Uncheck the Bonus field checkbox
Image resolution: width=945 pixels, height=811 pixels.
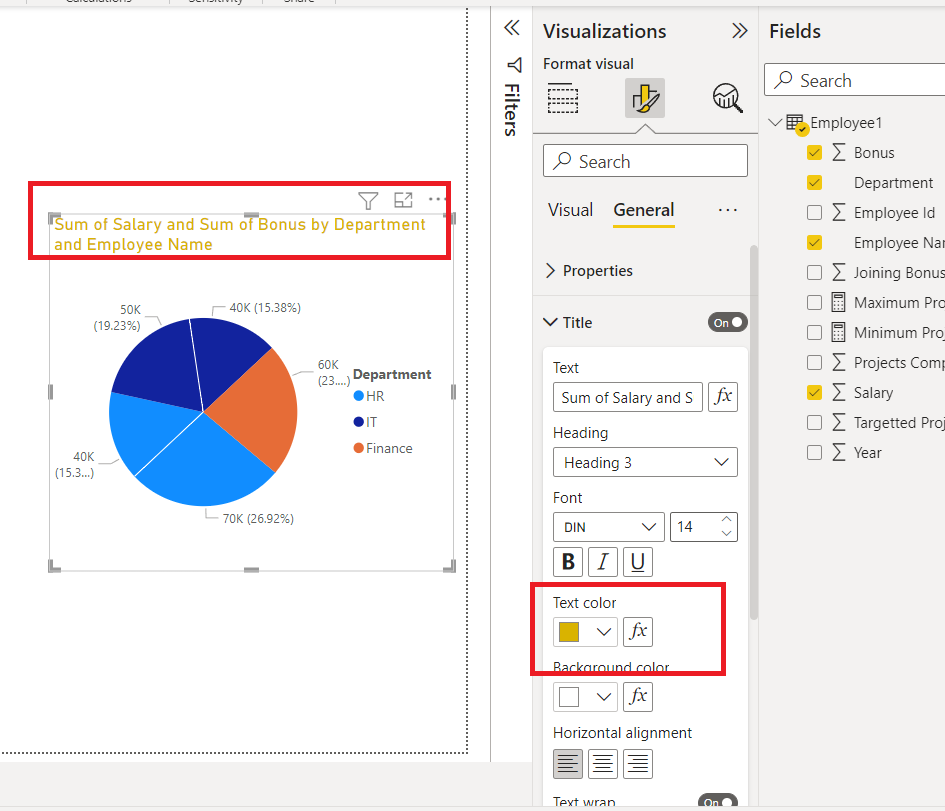pyautogui.click(x=814, y=152)
